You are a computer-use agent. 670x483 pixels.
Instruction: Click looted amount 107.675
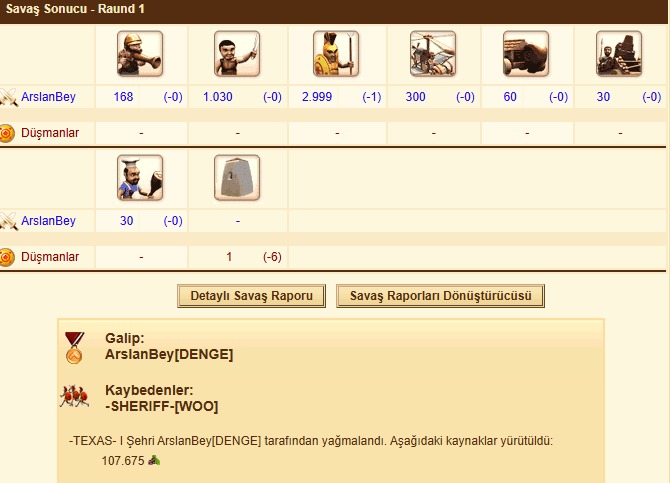[x=123, y=461]
